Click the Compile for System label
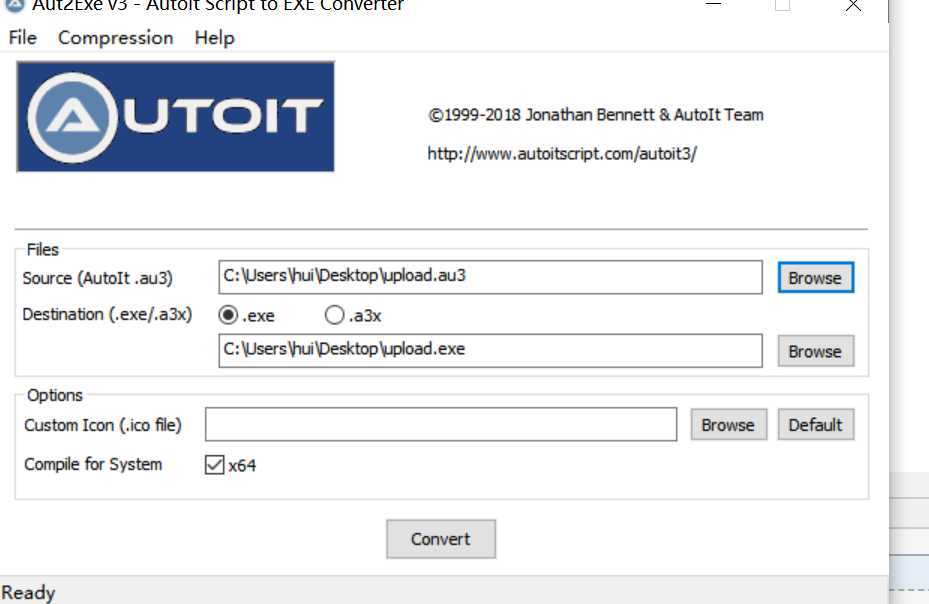This screenshot has height=604, width=929. (x=93, y=464)
